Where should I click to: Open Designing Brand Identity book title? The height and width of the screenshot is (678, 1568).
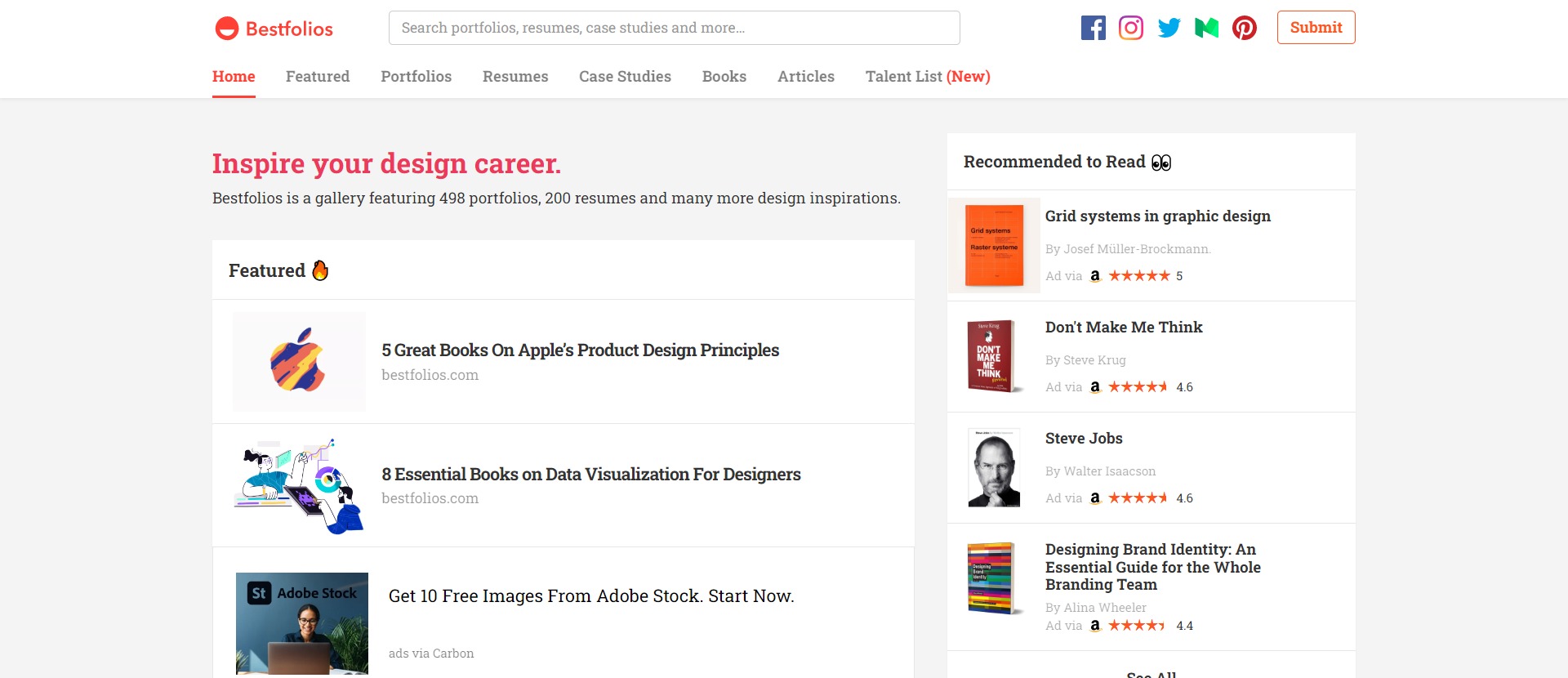1153,567
